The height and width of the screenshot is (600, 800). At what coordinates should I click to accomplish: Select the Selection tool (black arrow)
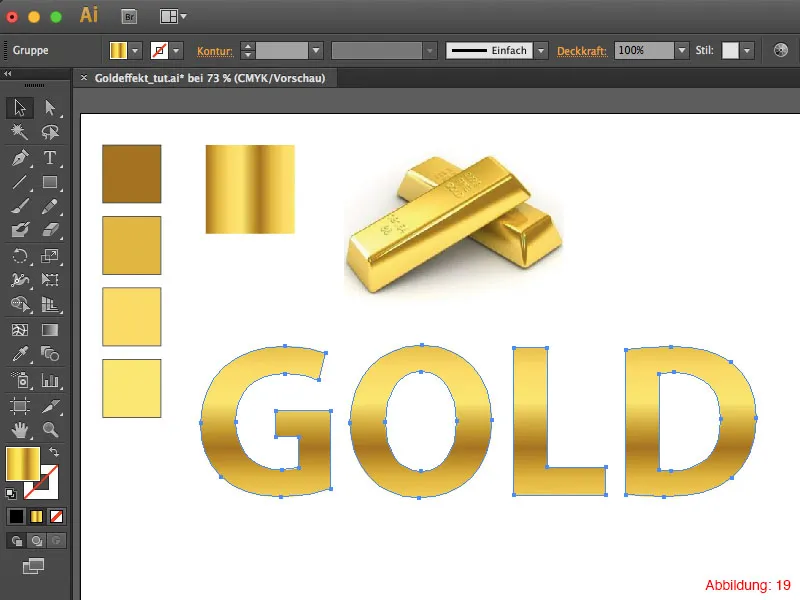click(x=20, y=108)
